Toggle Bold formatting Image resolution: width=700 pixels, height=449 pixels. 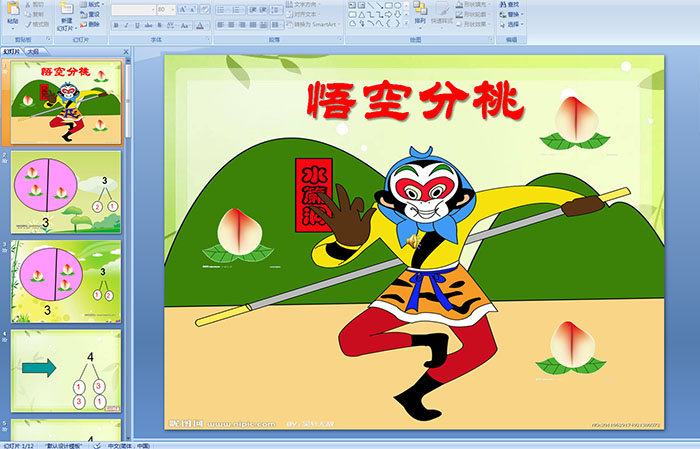click(116, 25)
